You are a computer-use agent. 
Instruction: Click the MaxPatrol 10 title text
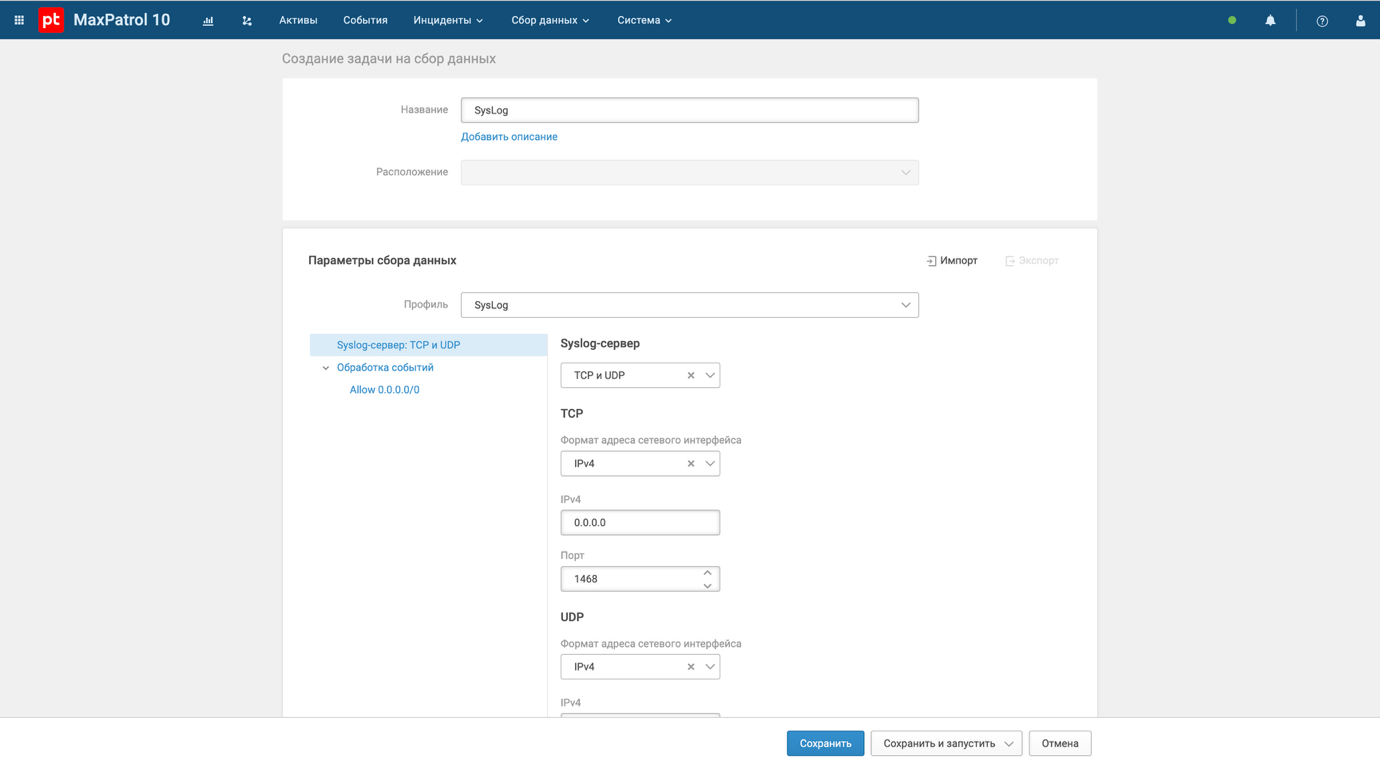point(122,20)
